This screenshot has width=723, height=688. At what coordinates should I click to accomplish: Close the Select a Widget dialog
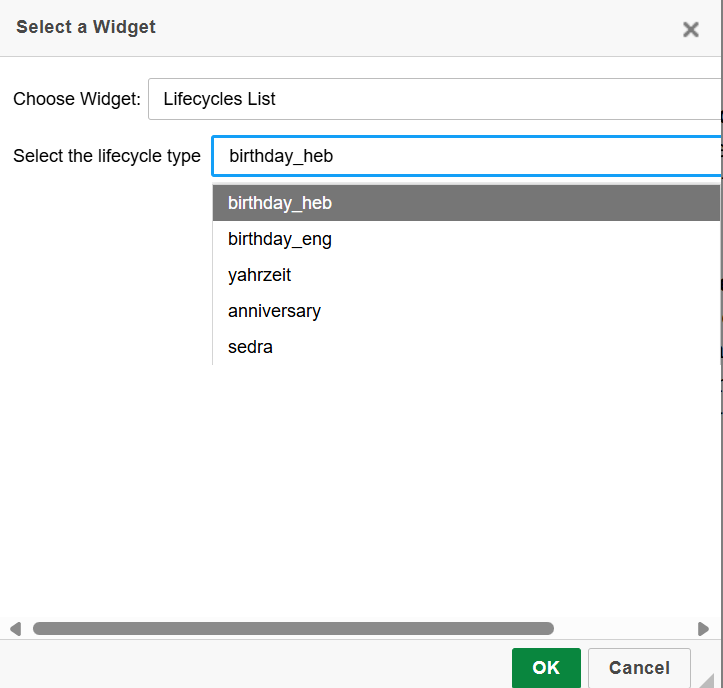click(x=690, y=29)
